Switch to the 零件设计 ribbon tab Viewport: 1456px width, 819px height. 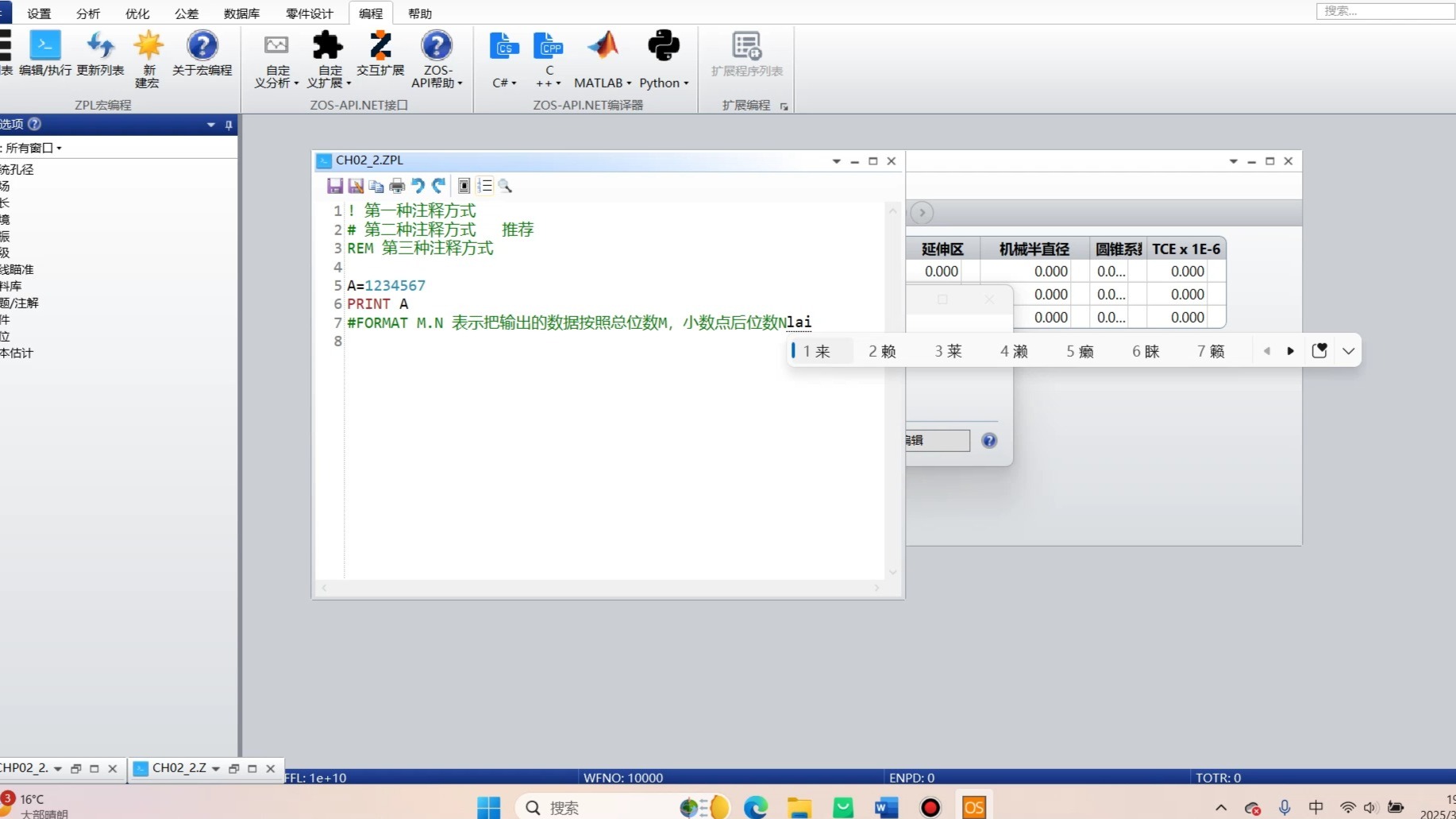[310, 14]
